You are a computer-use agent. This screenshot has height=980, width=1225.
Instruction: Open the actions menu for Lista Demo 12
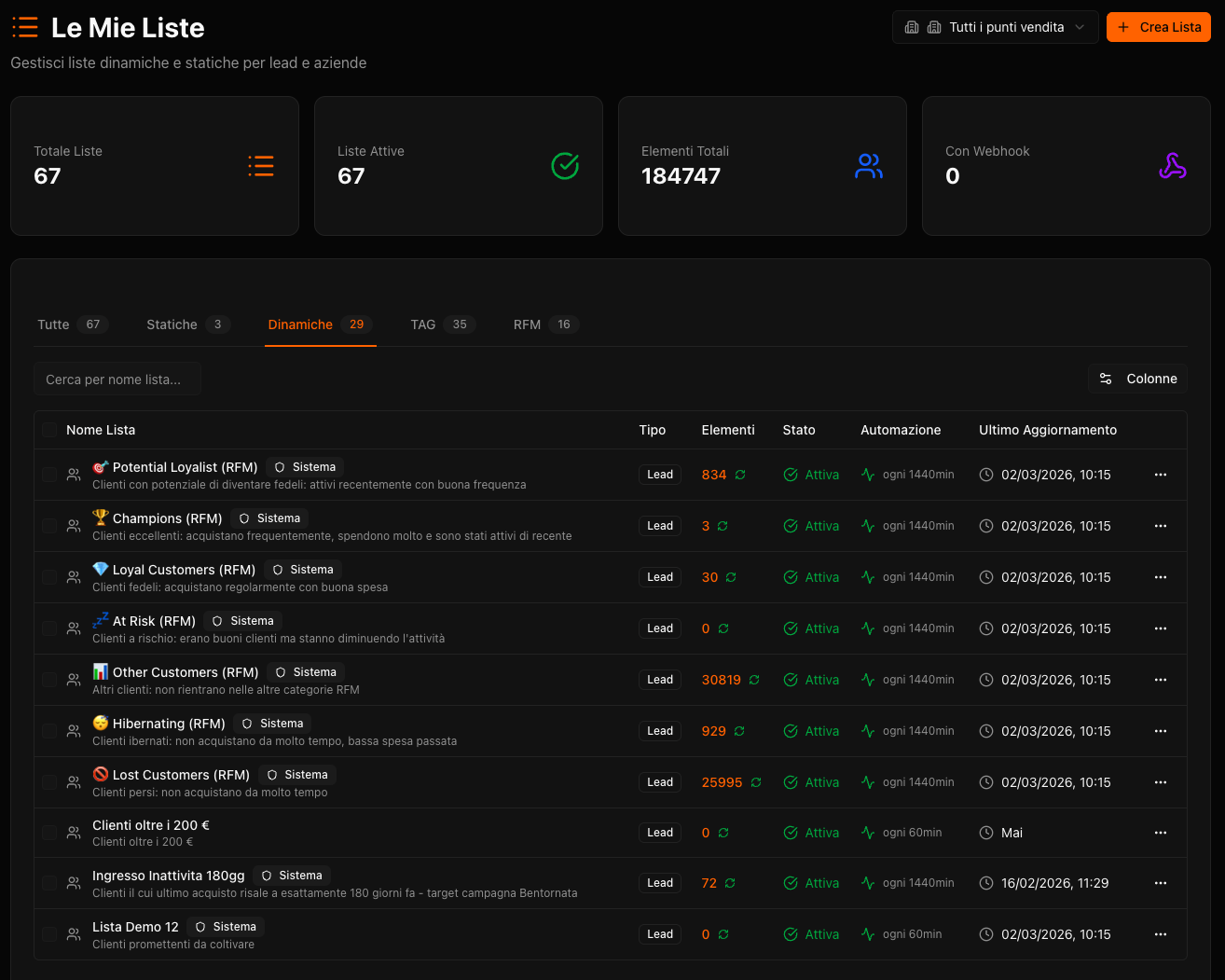click(1160, 933)
